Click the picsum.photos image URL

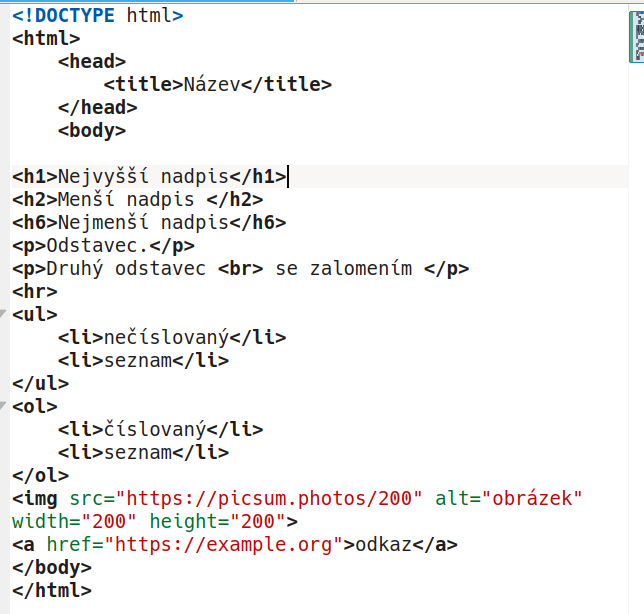tap(269, 498)
